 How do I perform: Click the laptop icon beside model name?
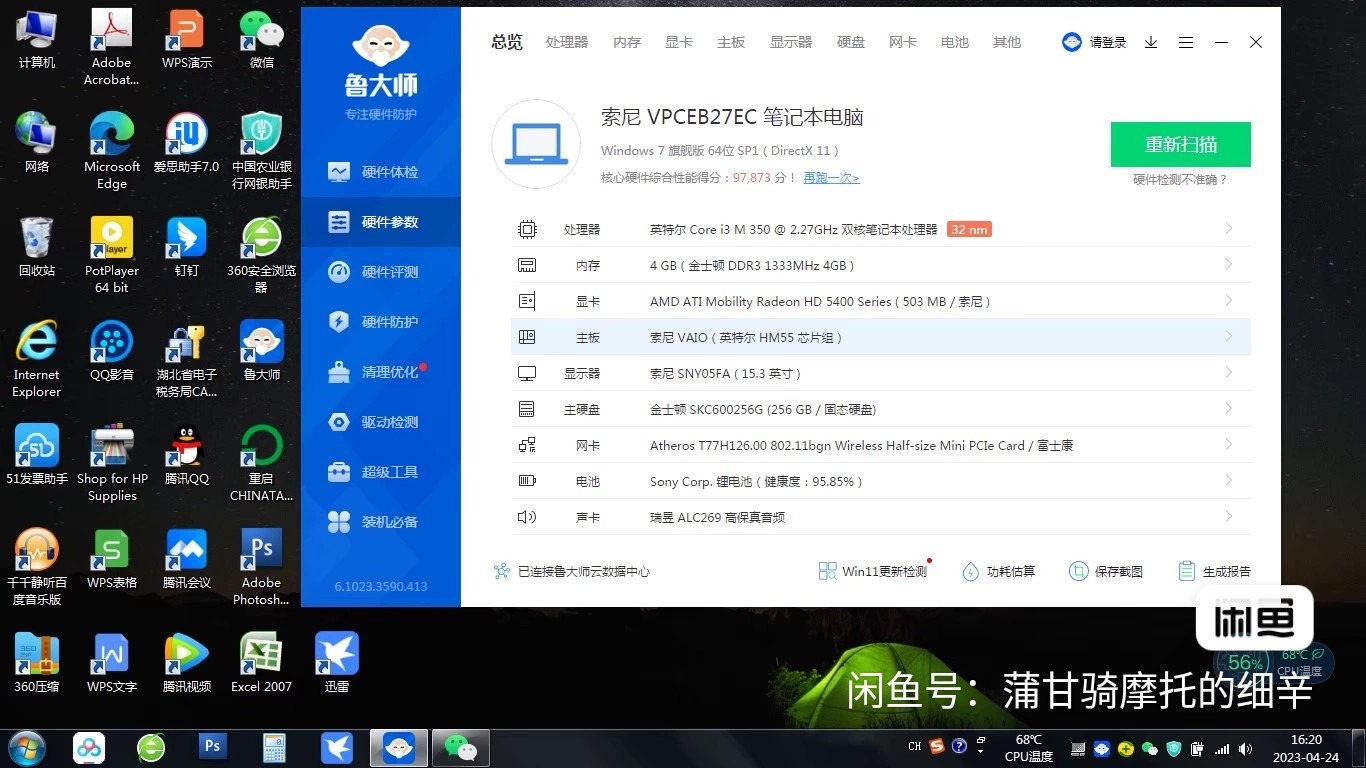coord(536,144)
